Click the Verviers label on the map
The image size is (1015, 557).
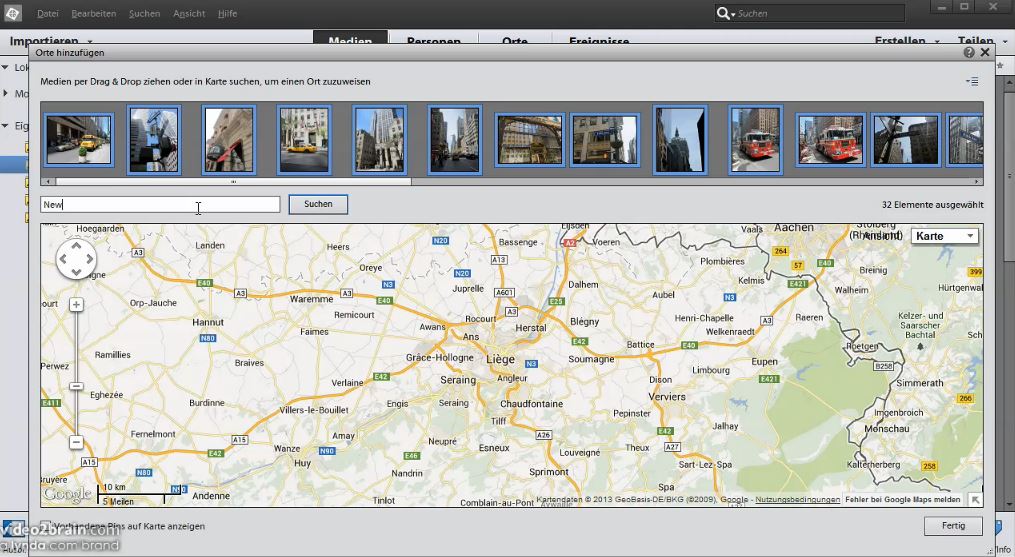click(x=667, y=396)
